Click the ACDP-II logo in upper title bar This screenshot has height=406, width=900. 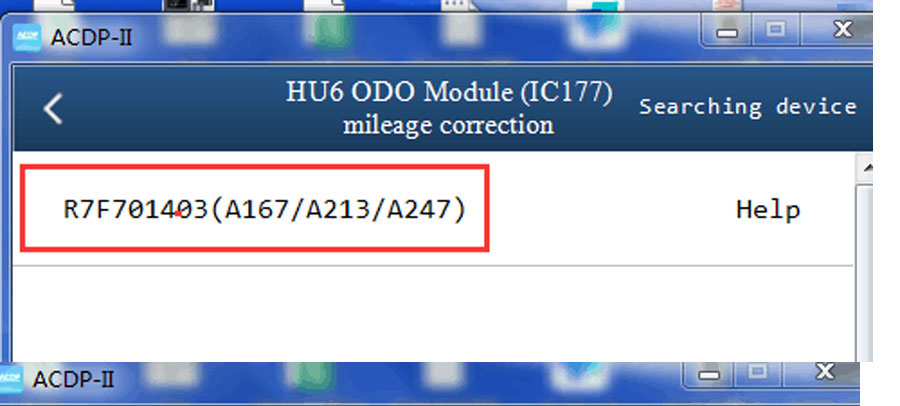tap(27, 38)
